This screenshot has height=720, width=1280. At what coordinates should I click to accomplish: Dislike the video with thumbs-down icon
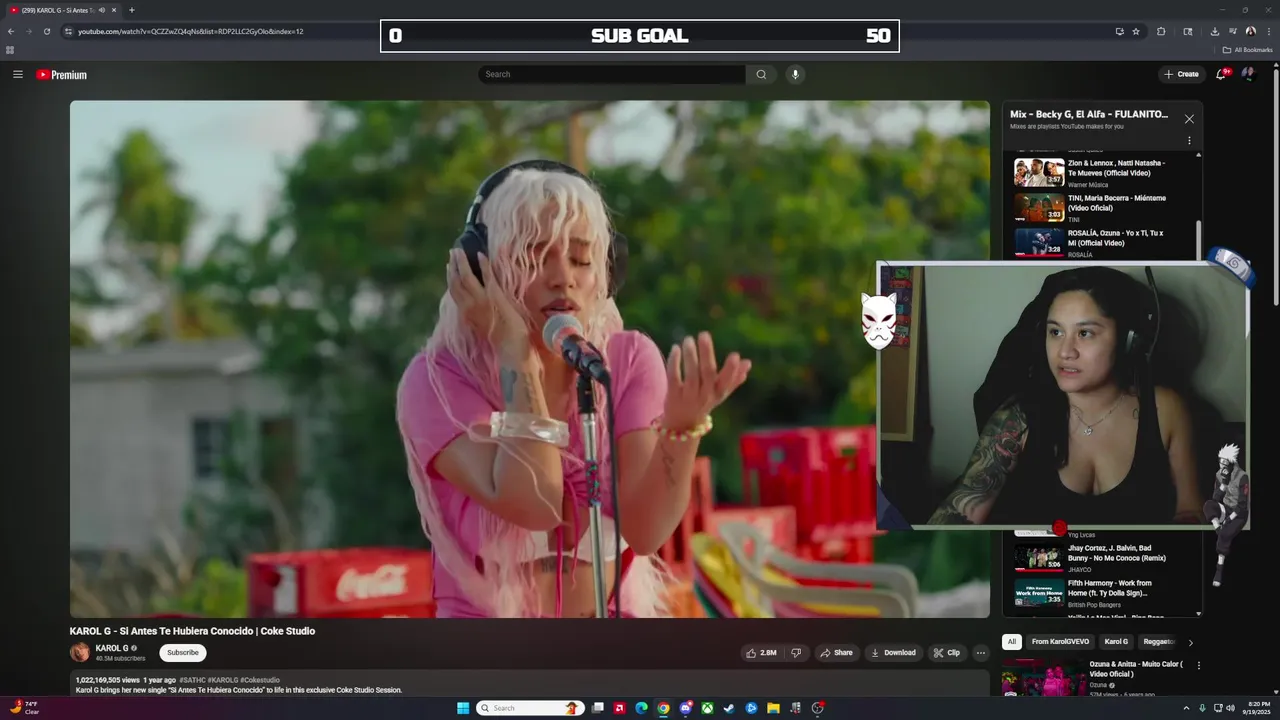click(x=796, y=653)
